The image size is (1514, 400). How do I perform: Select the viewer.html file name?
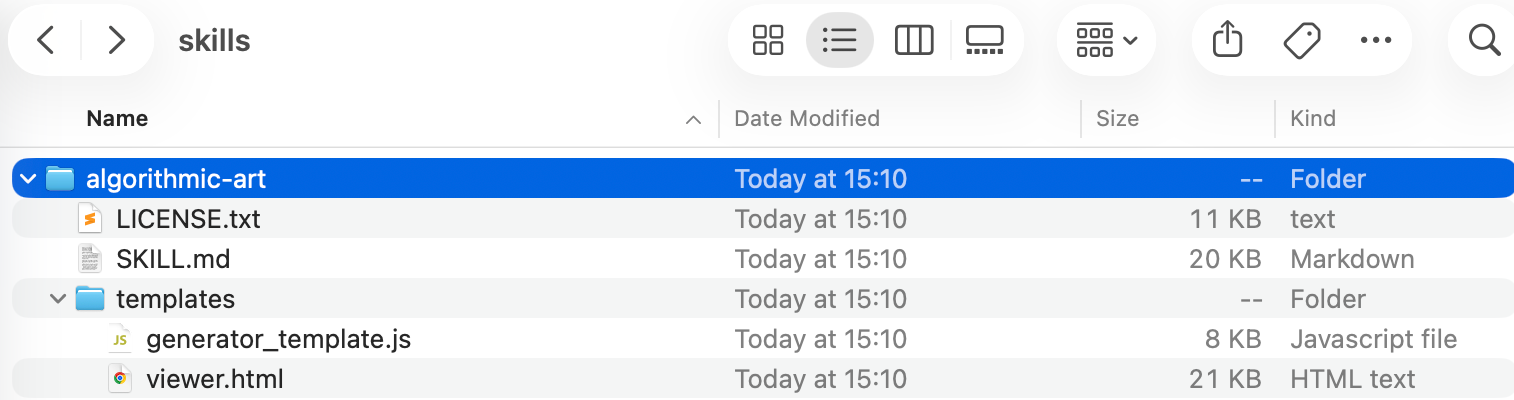click(x=215, y=379)
